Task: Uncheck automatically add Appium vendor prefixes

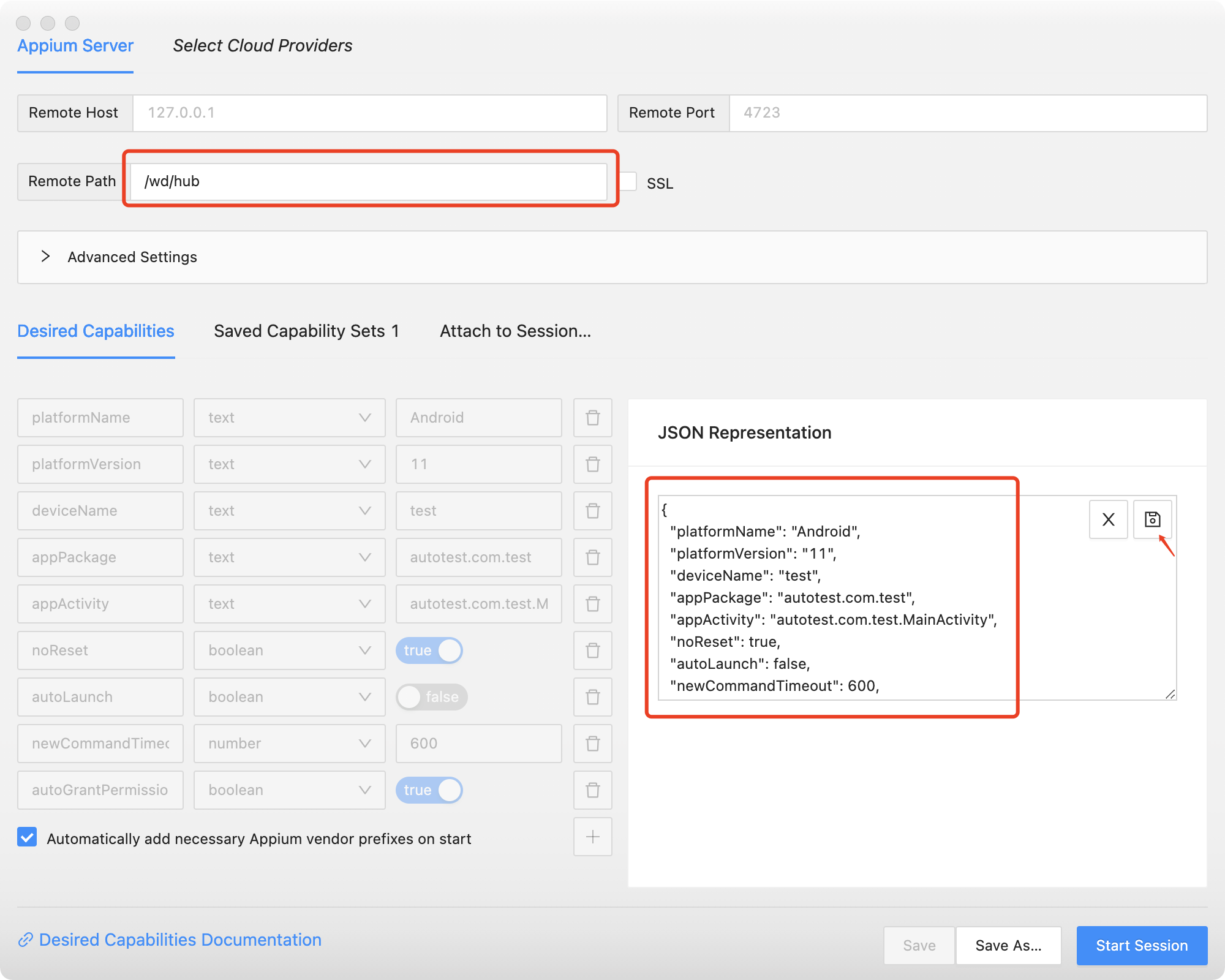Action: (x=28, y=837)
